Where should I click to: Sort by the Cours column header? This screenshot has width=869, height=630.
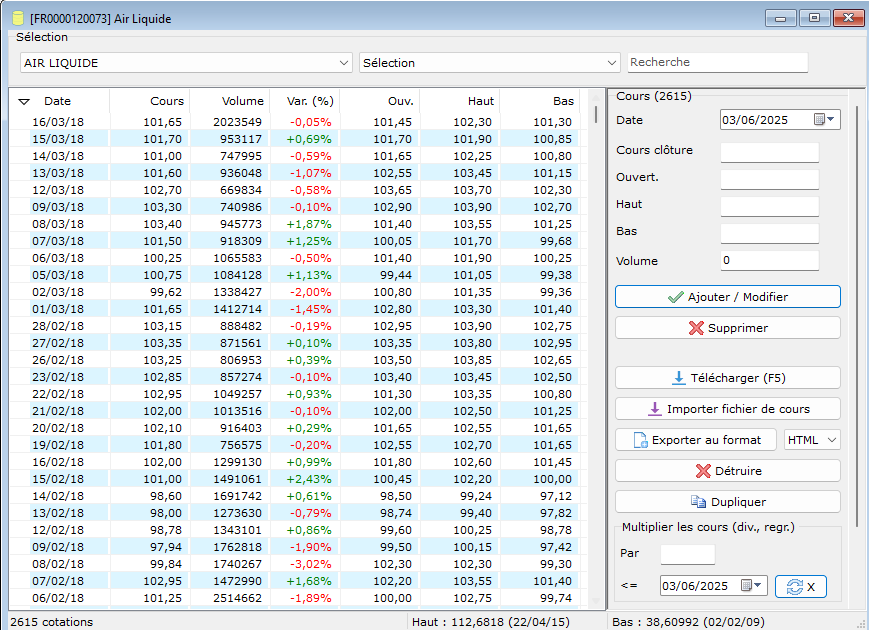tap(150, 101)
